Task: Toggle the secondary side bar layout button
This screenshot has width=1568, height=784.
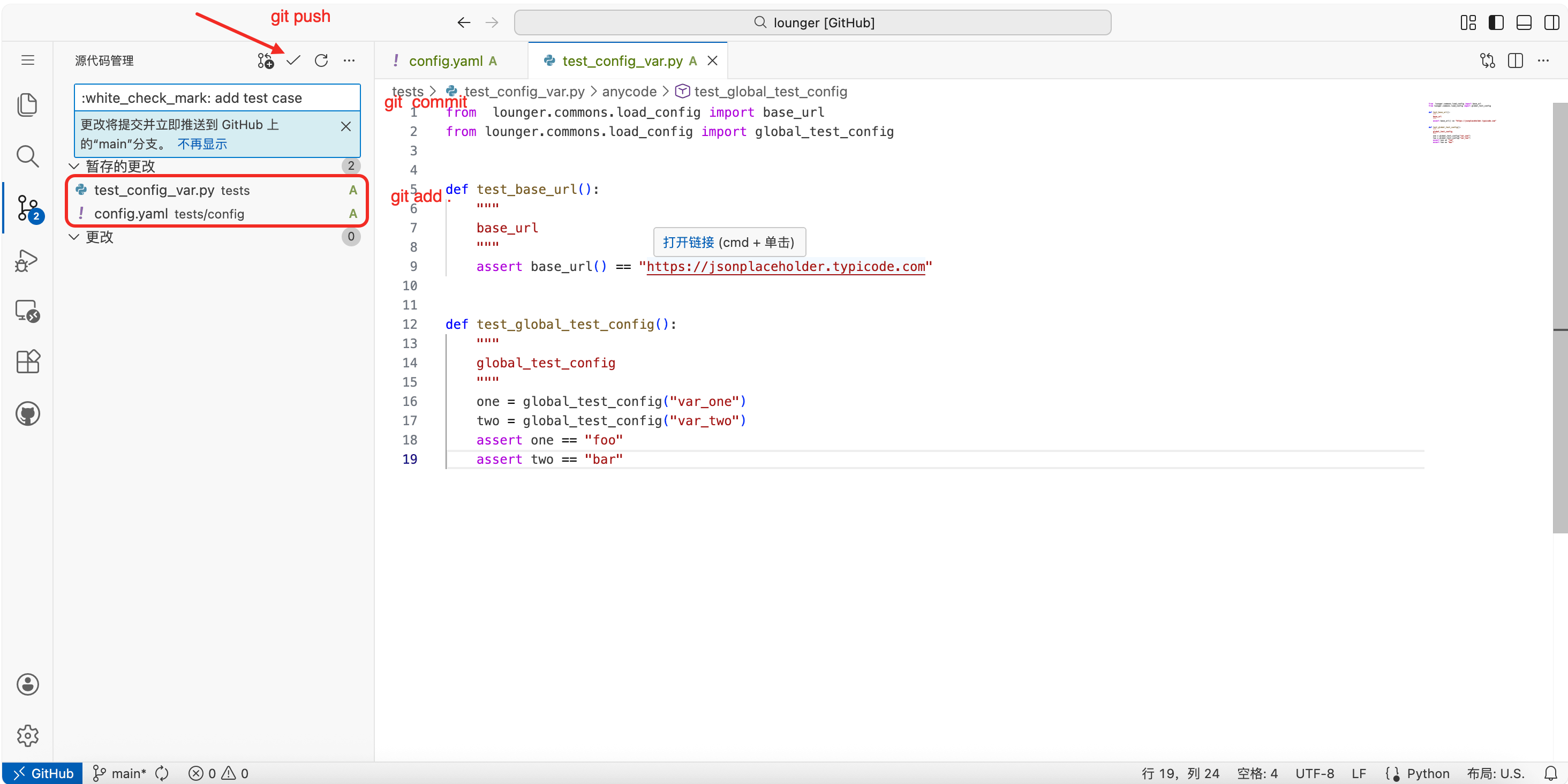Action: coord(1551,22)
